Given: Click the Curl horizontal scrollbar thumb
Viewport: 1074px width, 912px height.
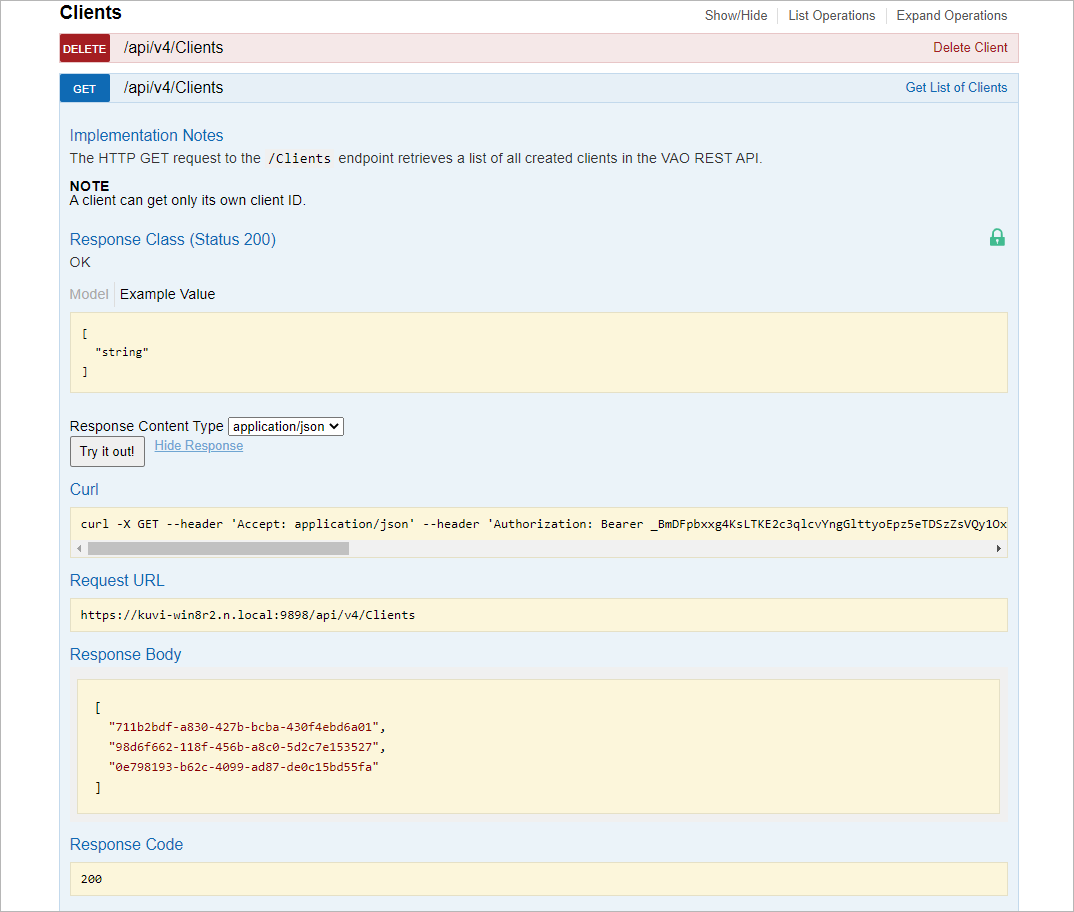Looking at the screenshot, I should pyautogui.click(x=218, y=549).
